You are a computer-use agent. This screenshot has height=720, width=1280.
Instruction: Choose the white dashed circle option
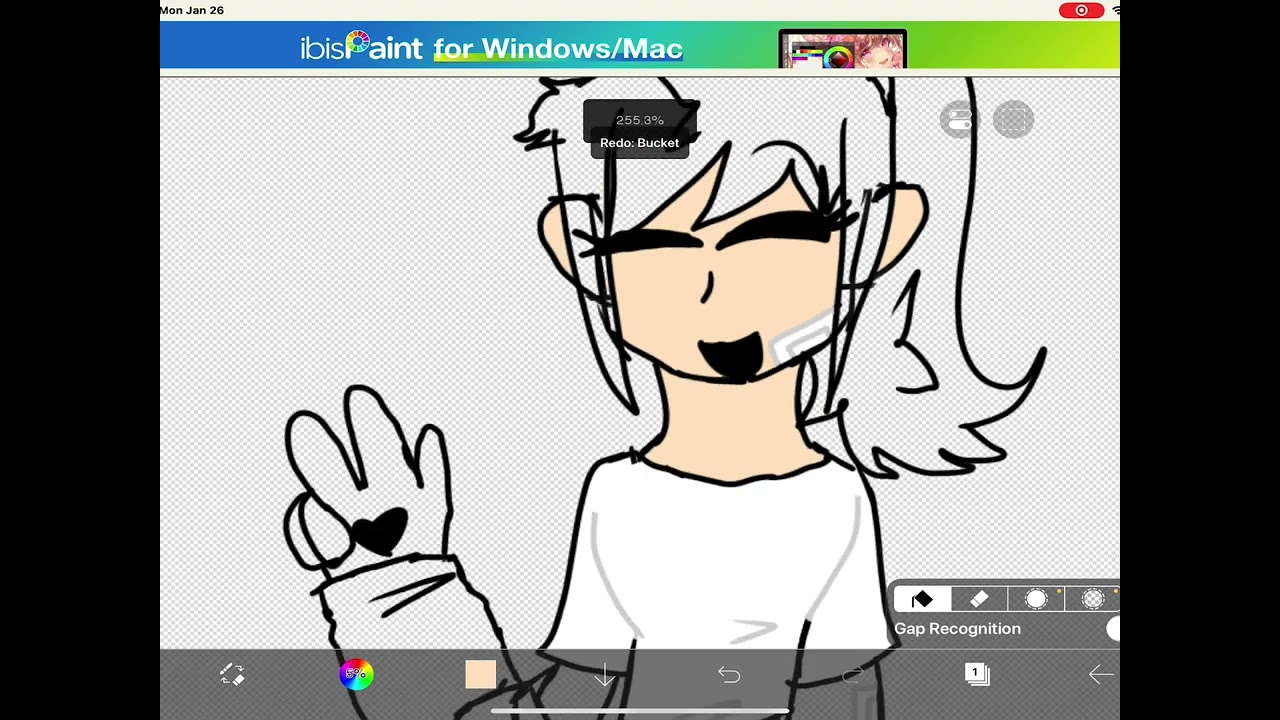(x=1036, y=599)
